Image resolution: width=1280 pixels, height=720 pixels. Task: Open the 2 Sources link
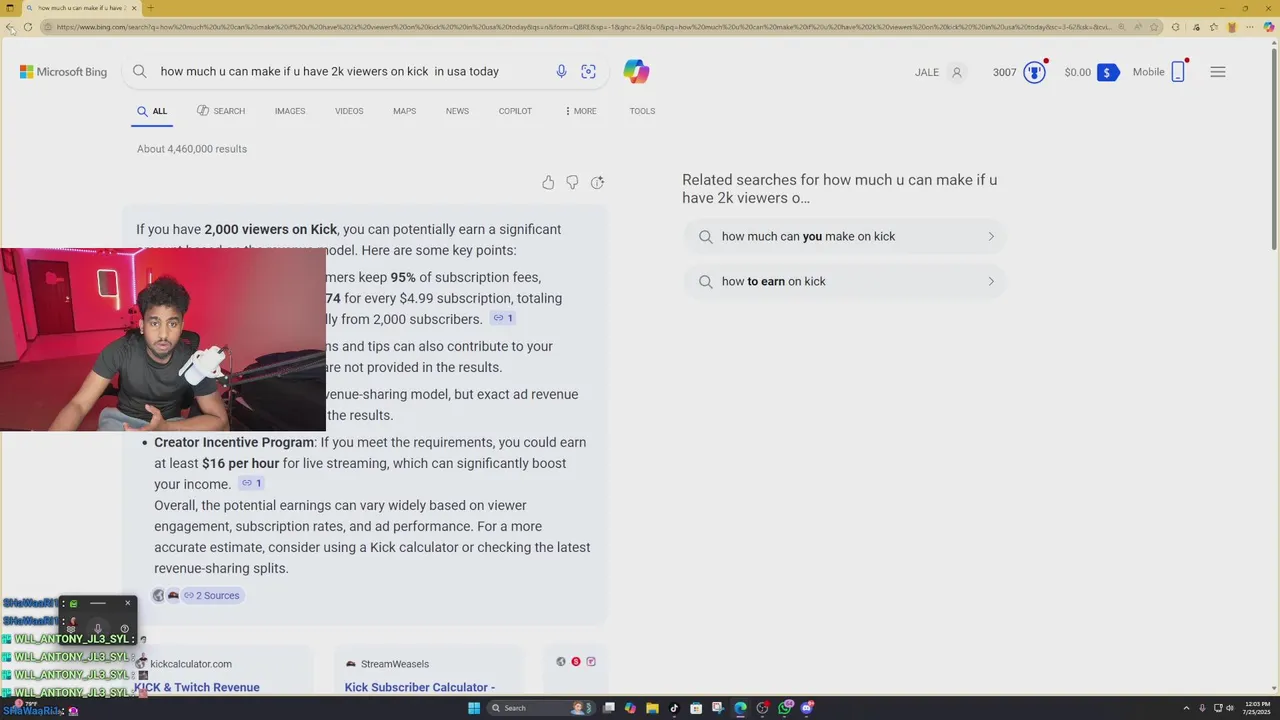[211, 595]
